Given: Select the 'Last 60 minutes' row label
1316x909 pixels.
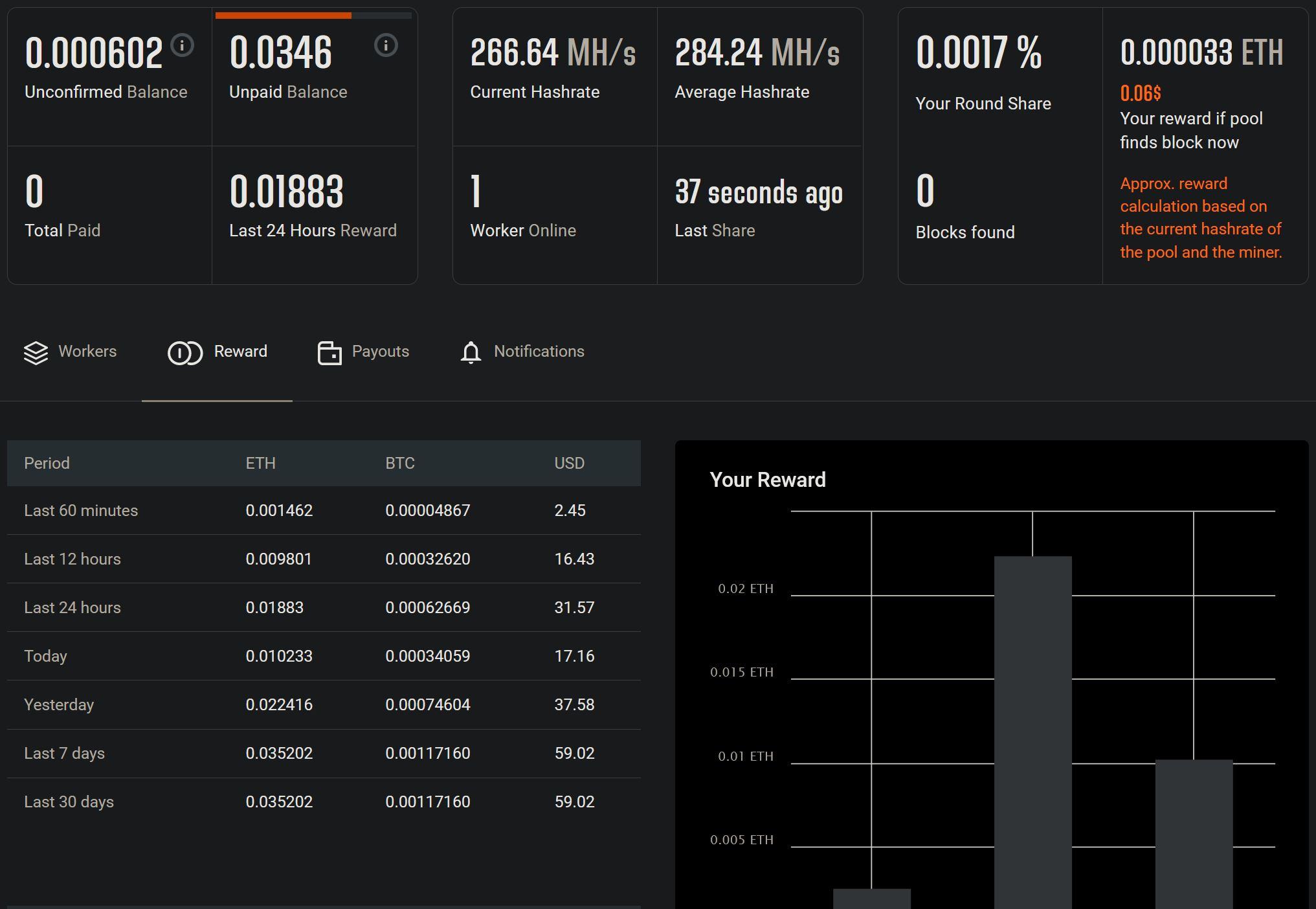Looking at the screenshot, I should tap(81, 510).
